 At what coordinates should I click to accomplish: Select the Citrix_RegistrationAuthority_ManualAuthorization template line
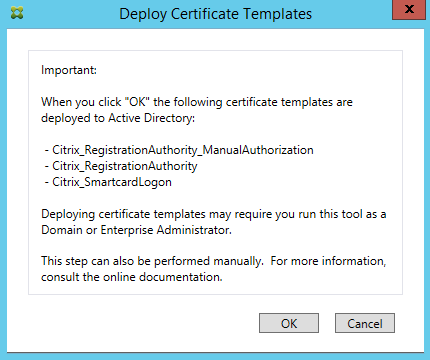point(179,150)
